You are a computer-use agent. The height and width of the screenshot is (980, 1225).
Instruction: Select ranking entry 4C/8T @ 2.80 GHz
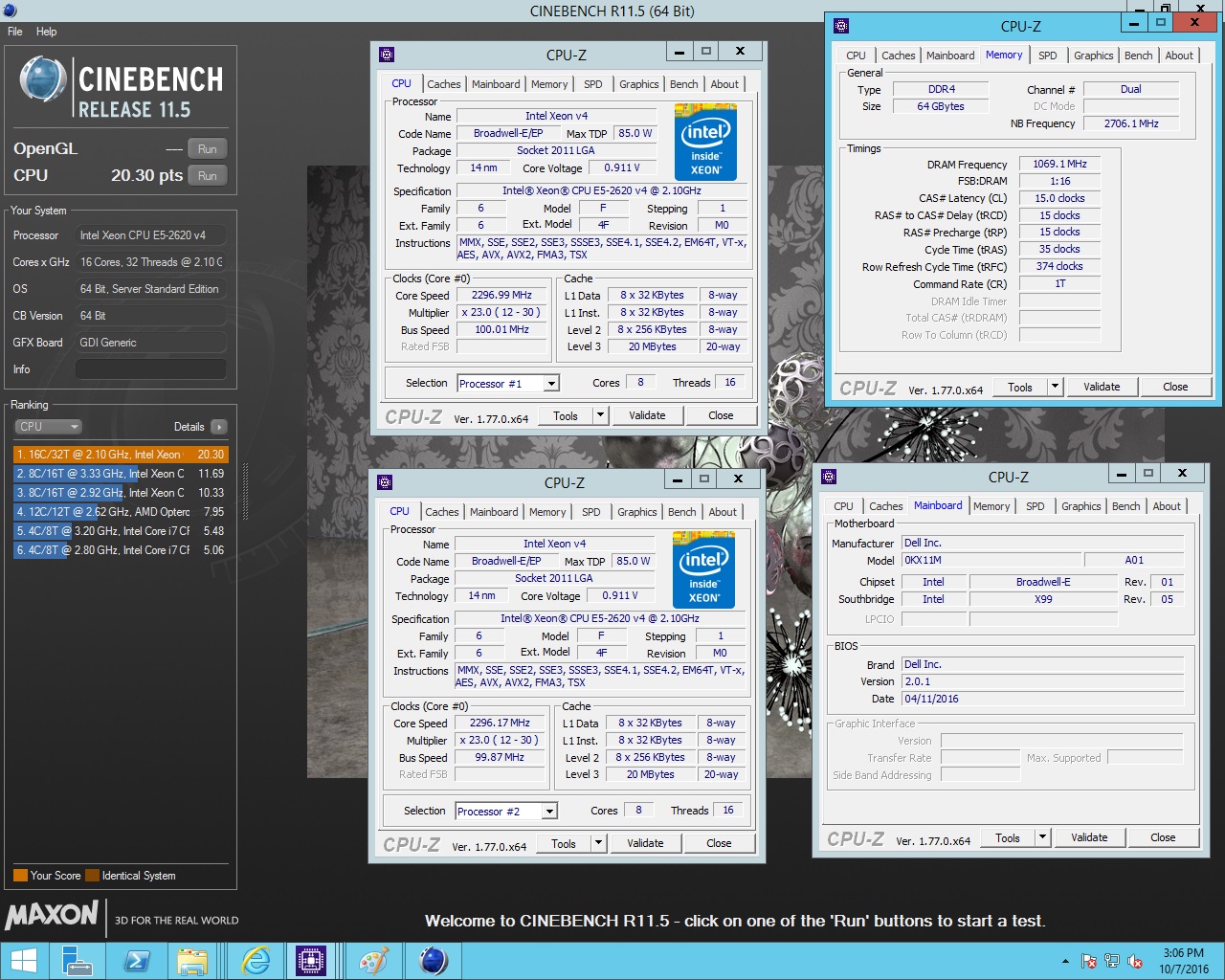[x=121, y=550]
